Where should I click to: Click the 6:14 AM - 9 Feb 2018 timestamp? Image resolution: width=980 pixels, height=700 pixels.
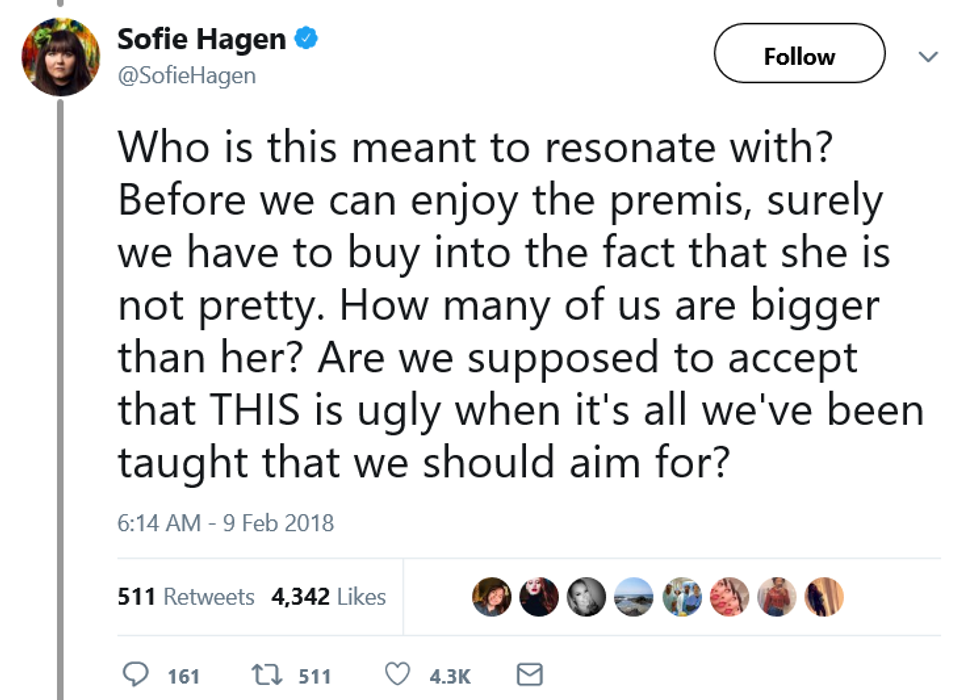click(228, 523)
